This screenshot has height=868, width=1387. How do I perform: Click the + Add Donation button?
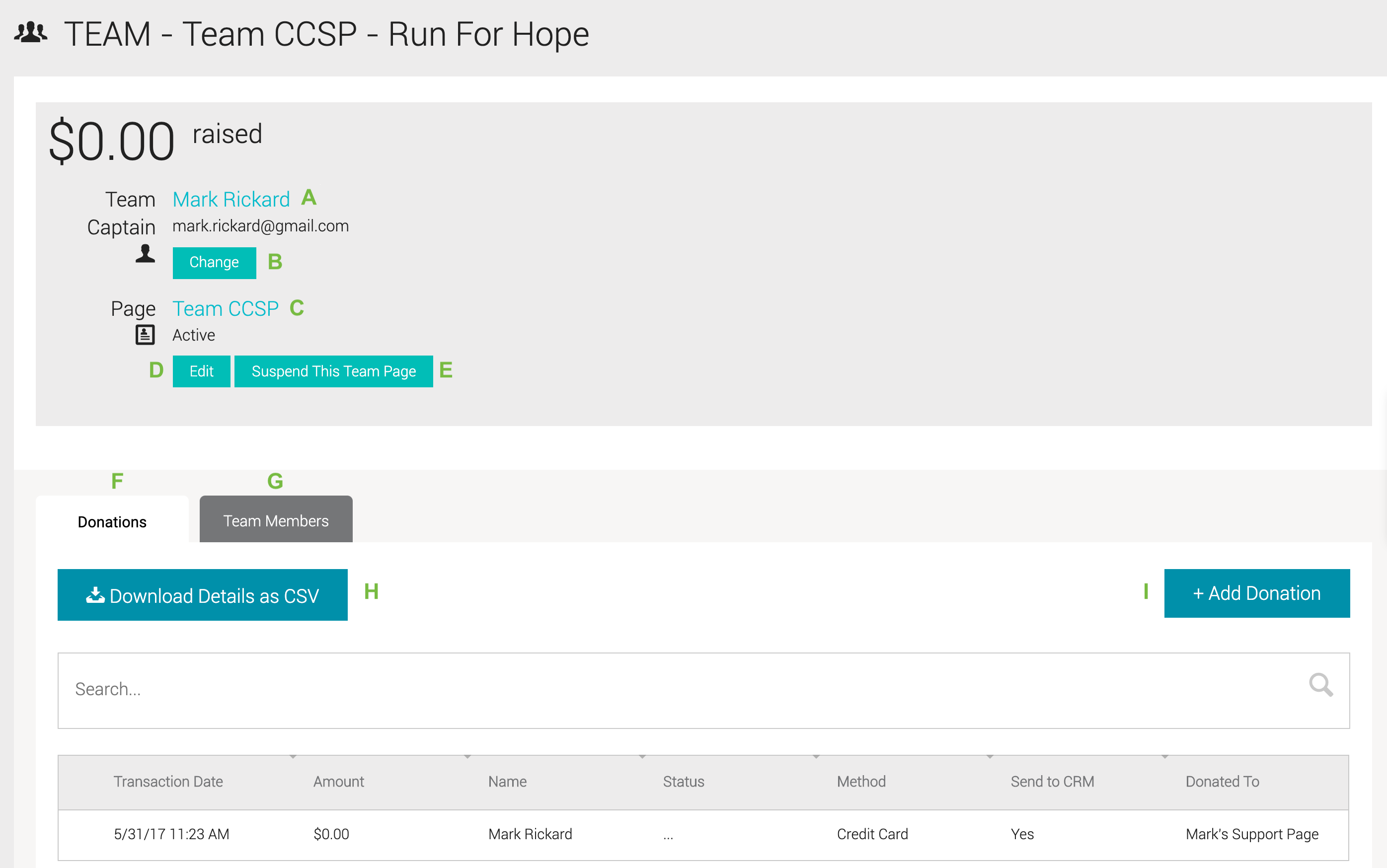(x=1257, y=593)
